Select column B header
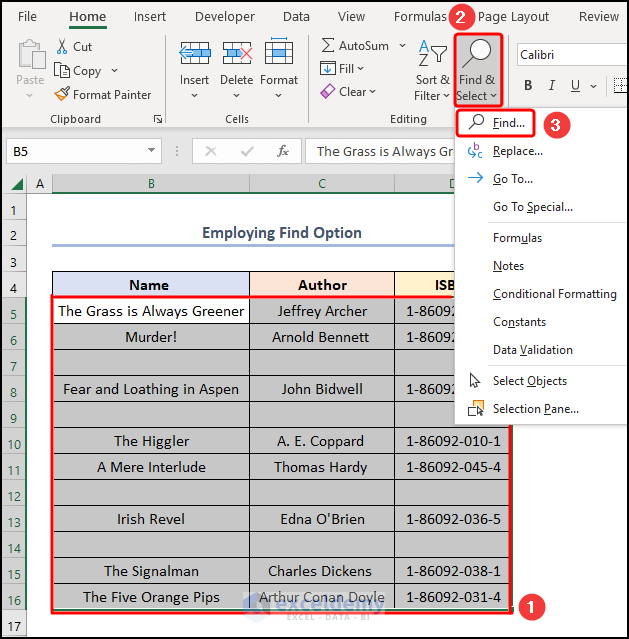 (x=151, y=184)
